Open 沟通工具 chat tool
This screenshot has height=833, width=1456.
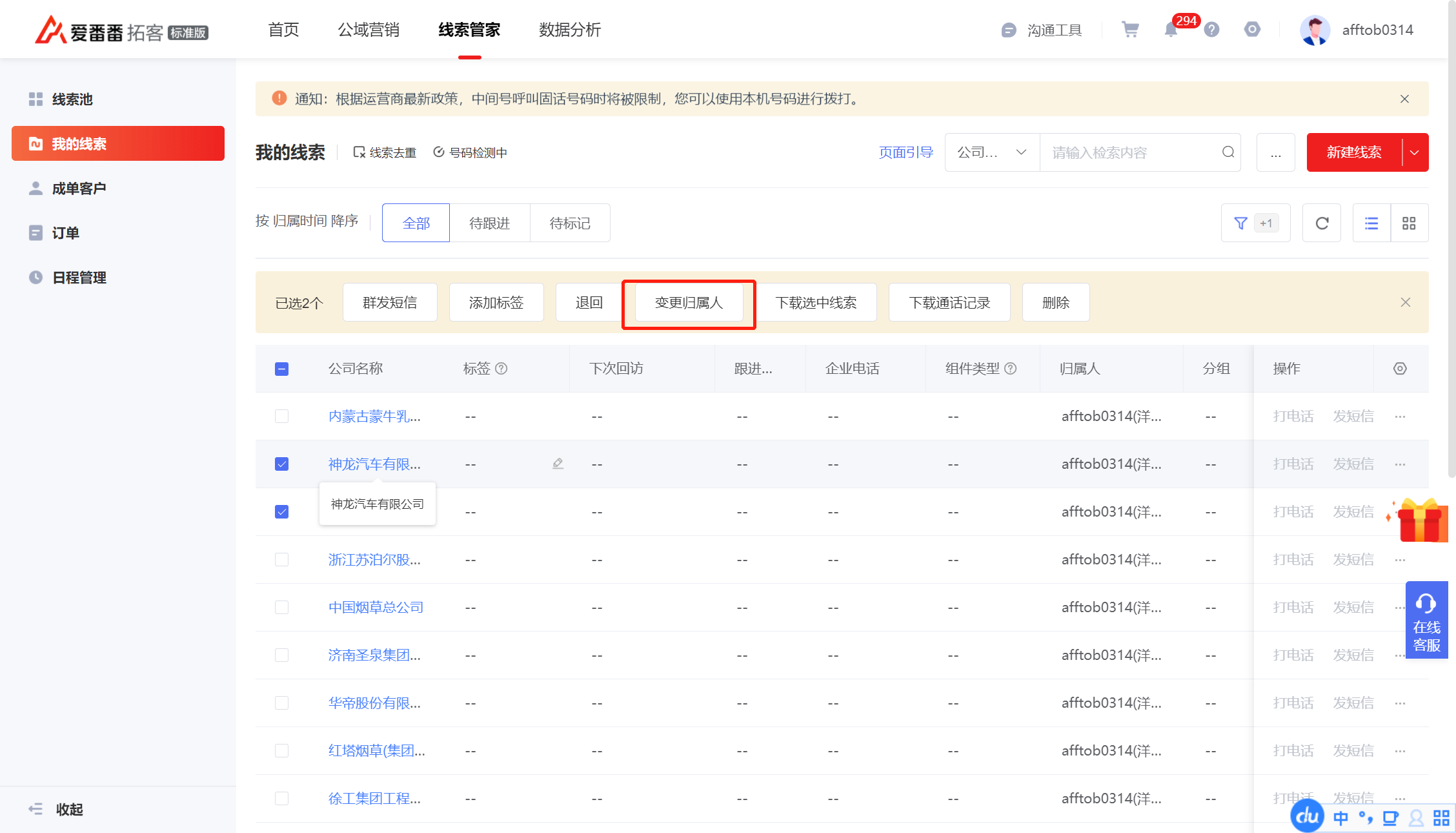(x=1042, y=30)
